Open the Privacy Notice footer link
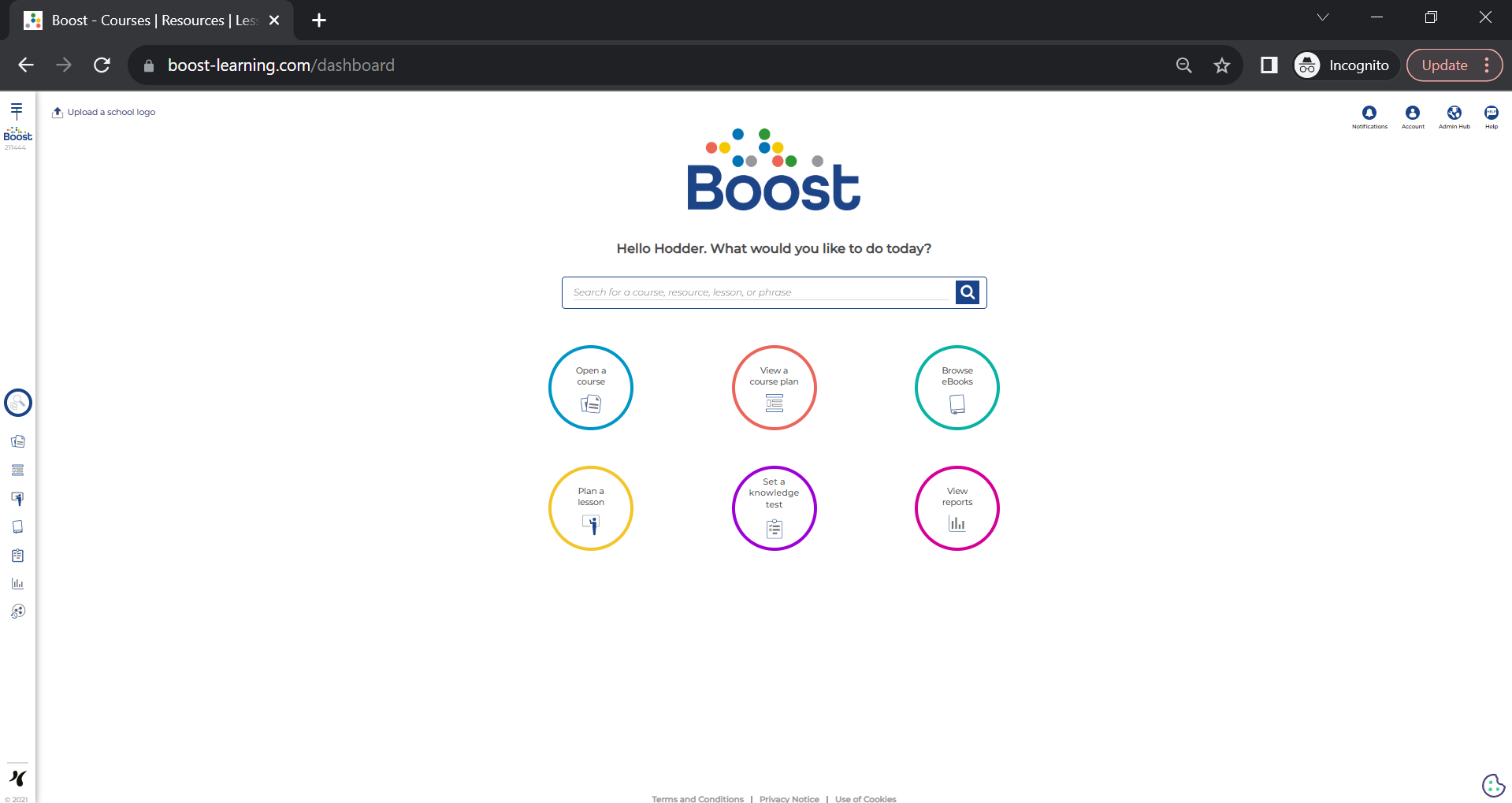1512x803 pixels. pos(789,798)
